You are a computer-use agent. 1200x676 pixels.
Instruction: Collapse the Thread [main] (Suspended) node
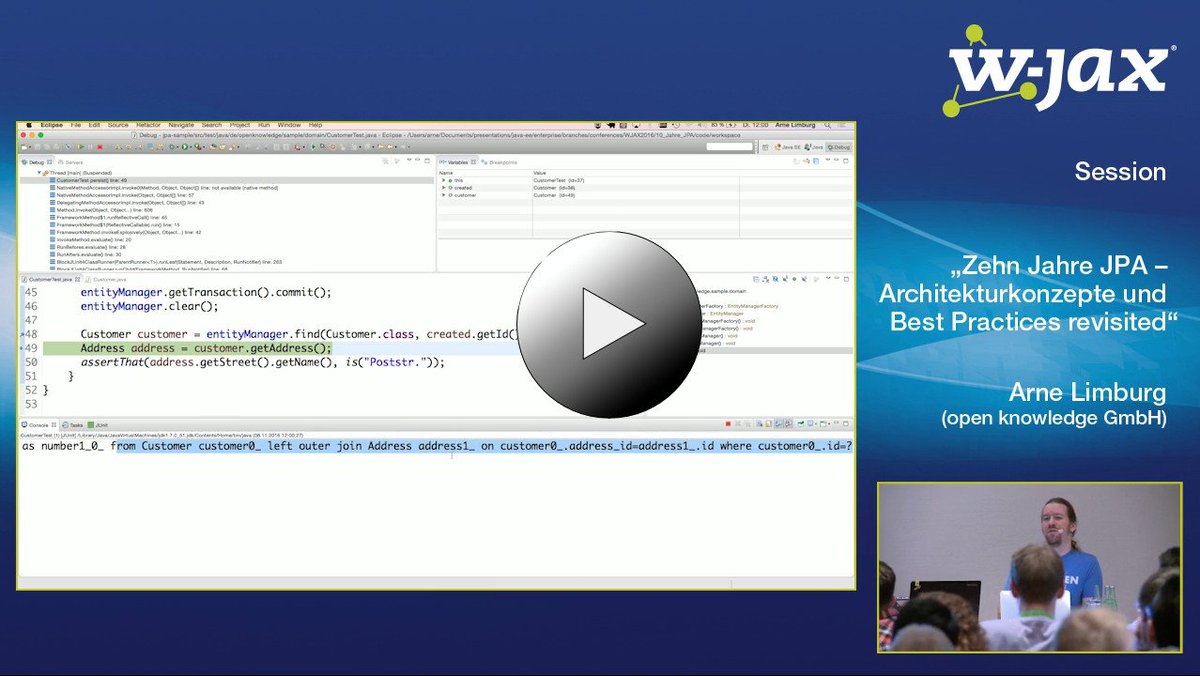[38, 173]
